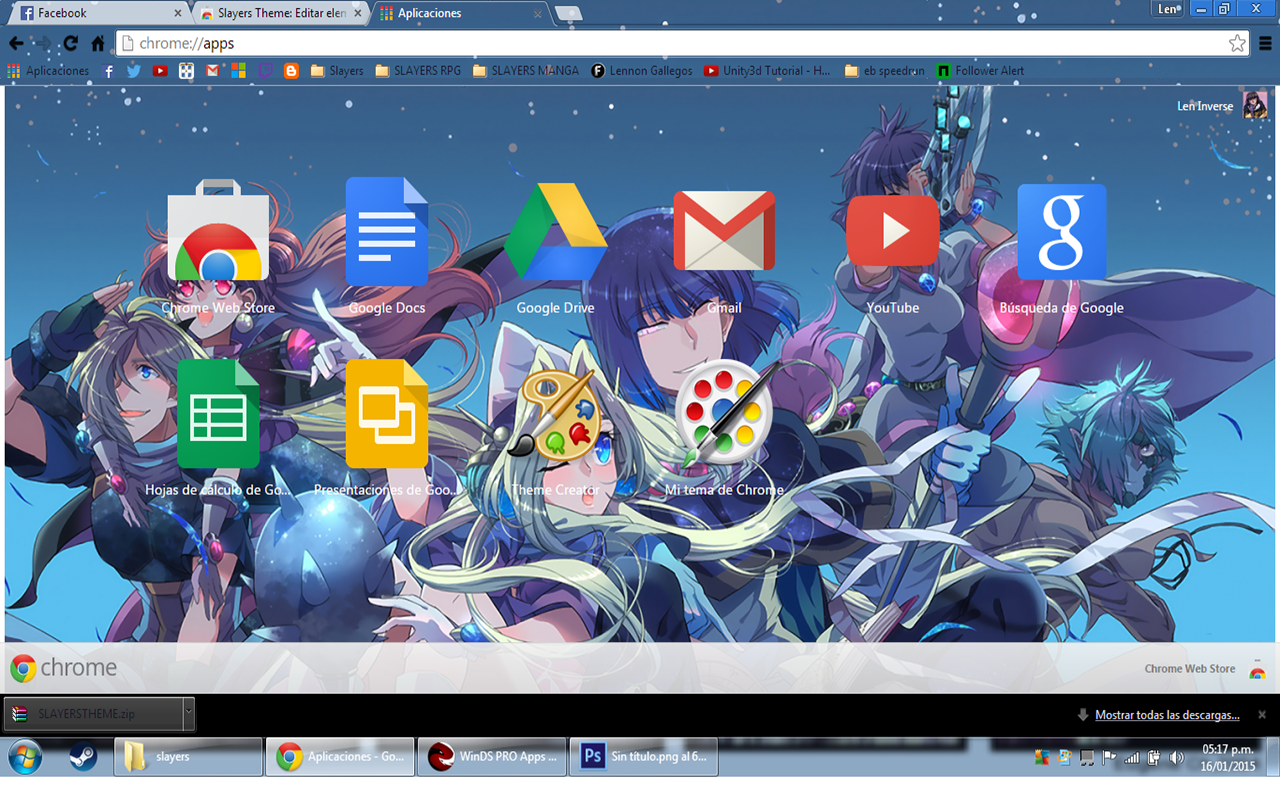Open the Chrome hamburger menu
The image size is (1280, 800).
[x=1265, y=43]
